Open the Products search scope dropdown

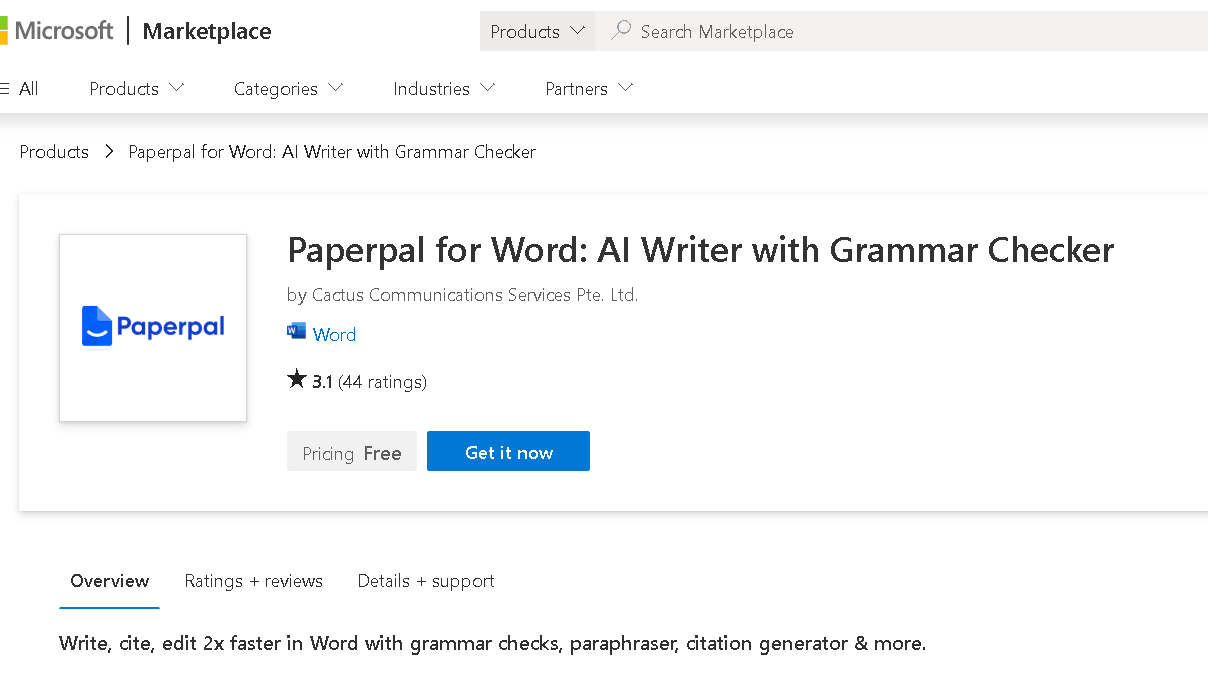tap(537, 31)
